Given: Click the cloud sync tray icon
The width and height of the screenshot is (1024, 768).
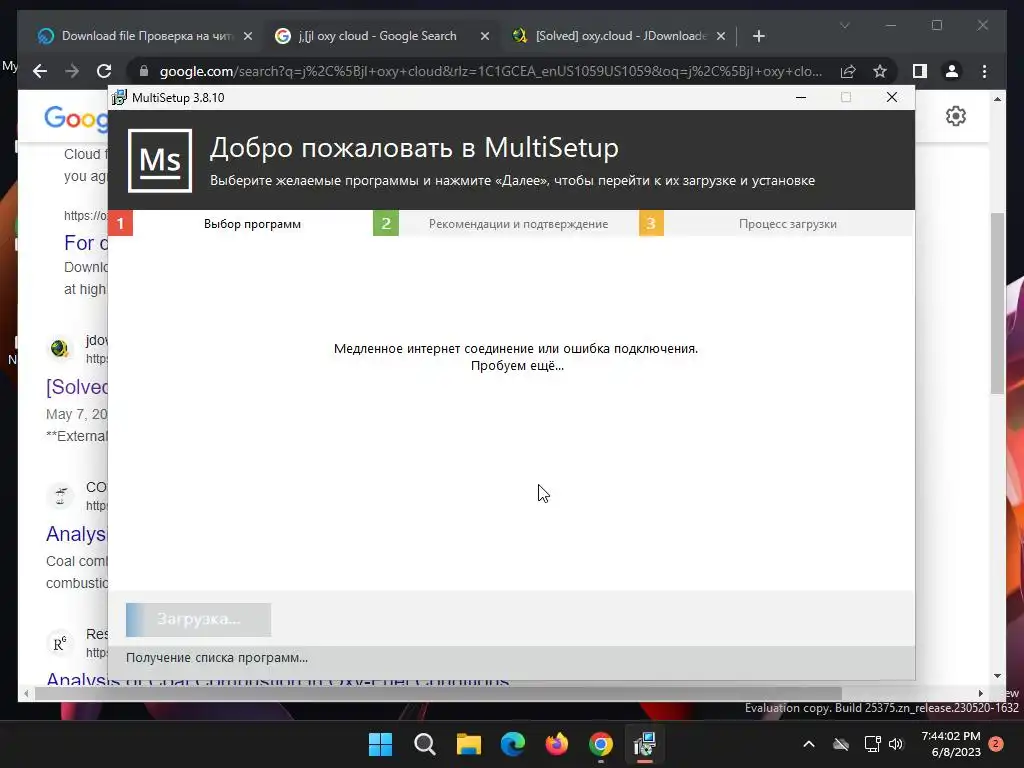Looking at the screenshot, I should pyautogui.click(x=841, y=744).
